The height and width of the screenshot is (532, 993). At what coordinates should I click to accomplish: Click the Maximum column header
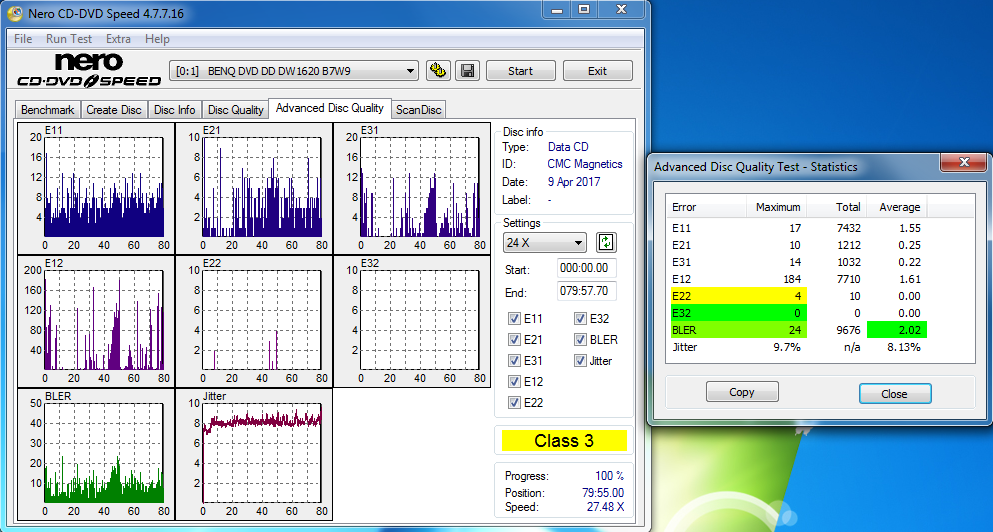click(x=775, y=207)
